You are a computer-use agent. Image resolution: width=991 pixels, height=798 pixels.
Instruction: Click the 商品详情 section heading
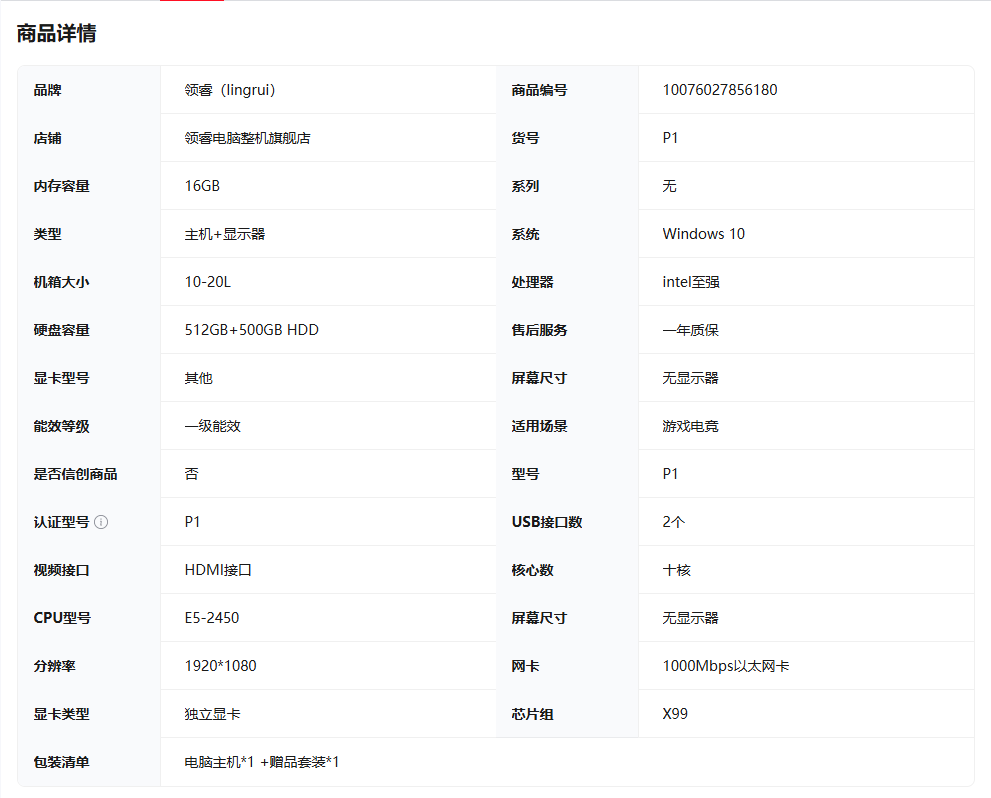click(56, 33)
